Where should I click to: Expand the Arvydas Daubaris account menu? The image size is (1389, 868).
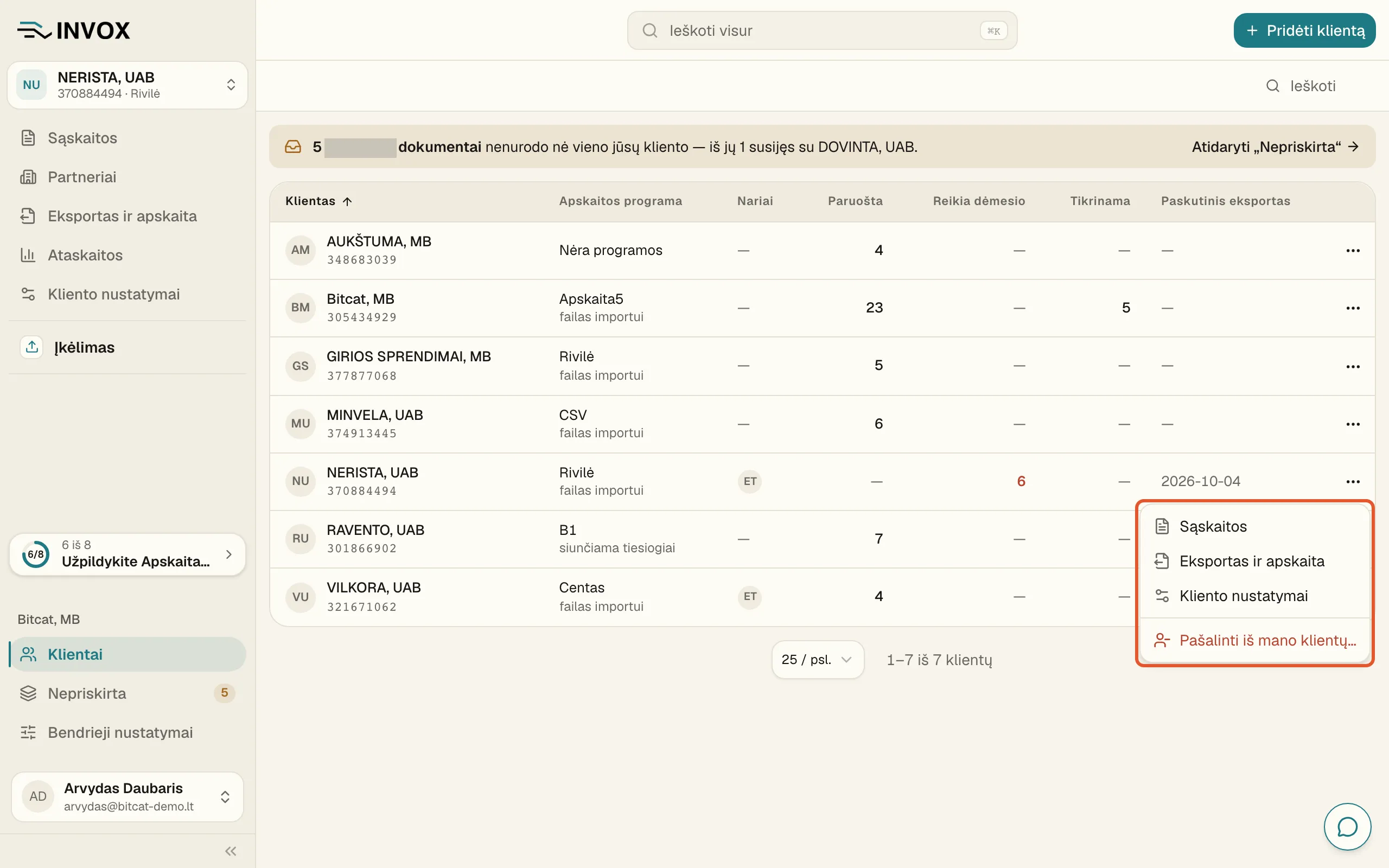tap(128, 797)
